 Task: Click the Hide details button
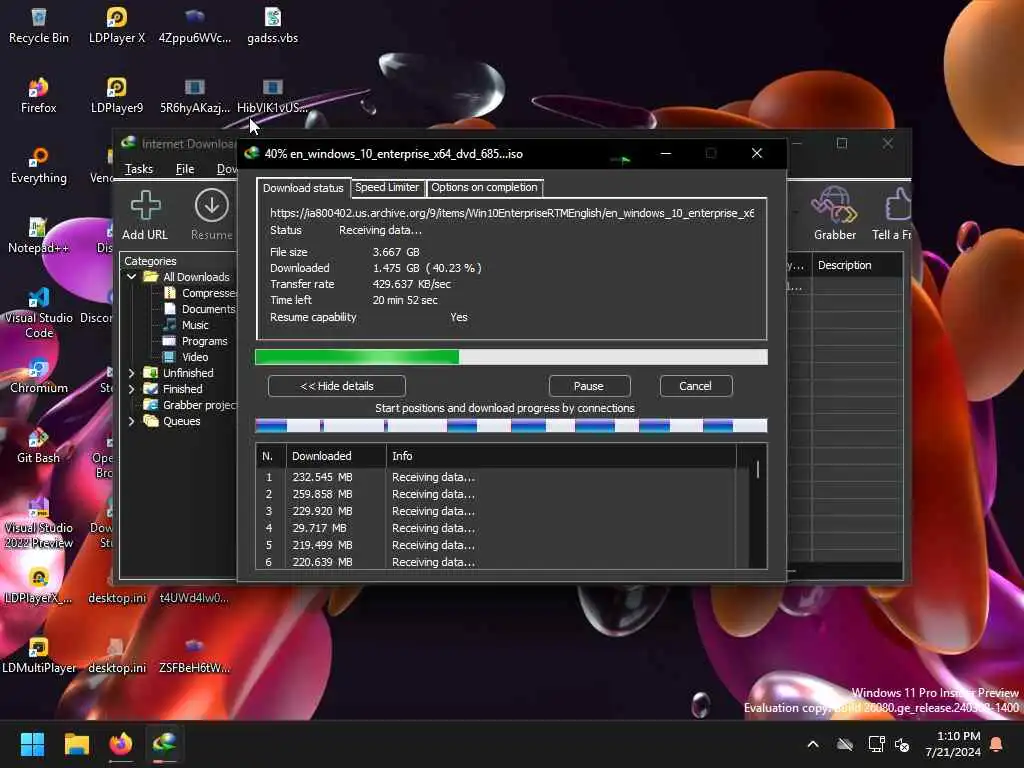[337, 386]
